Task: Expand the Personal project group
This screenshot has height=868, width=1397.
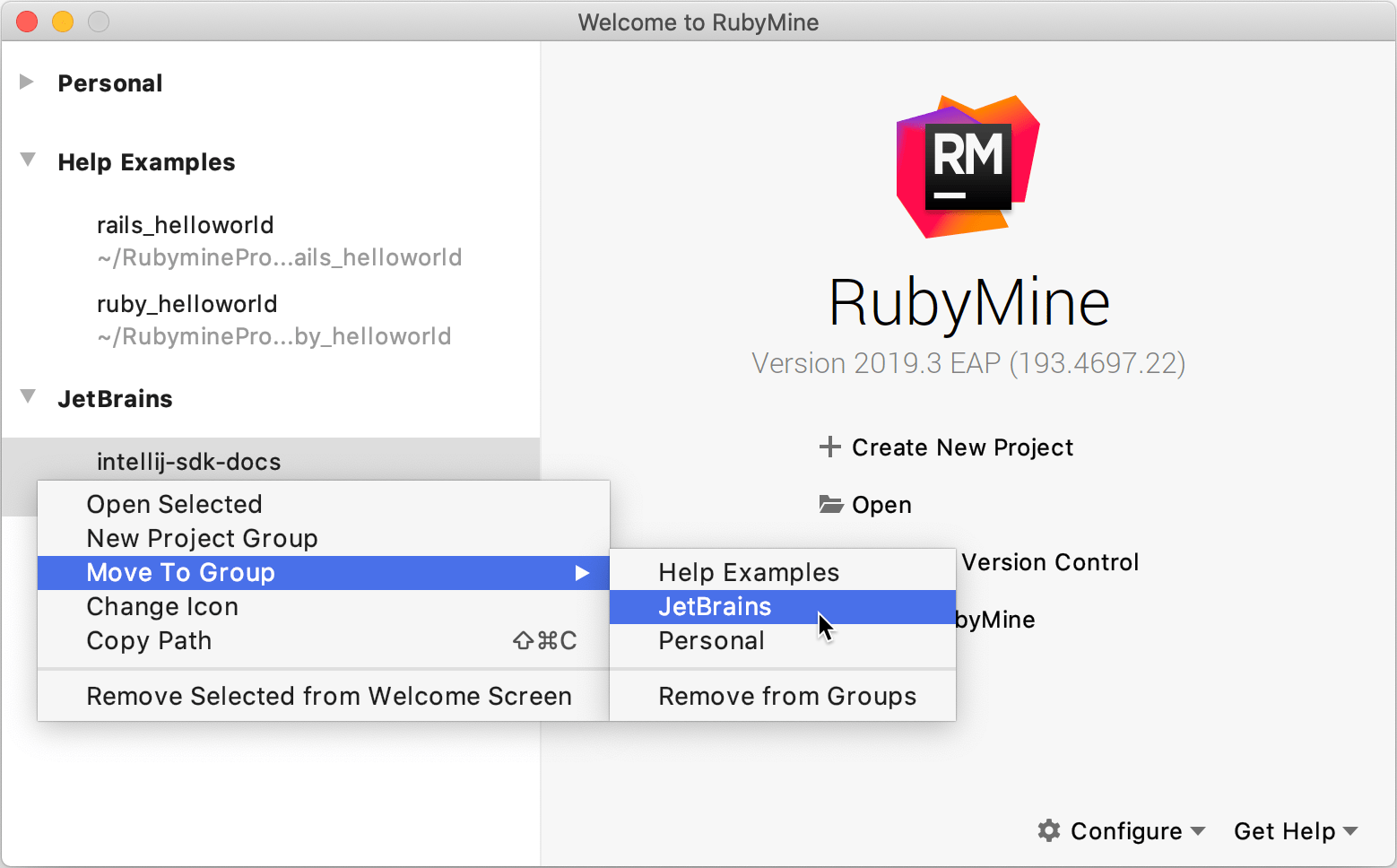Action: click(27, 82)
